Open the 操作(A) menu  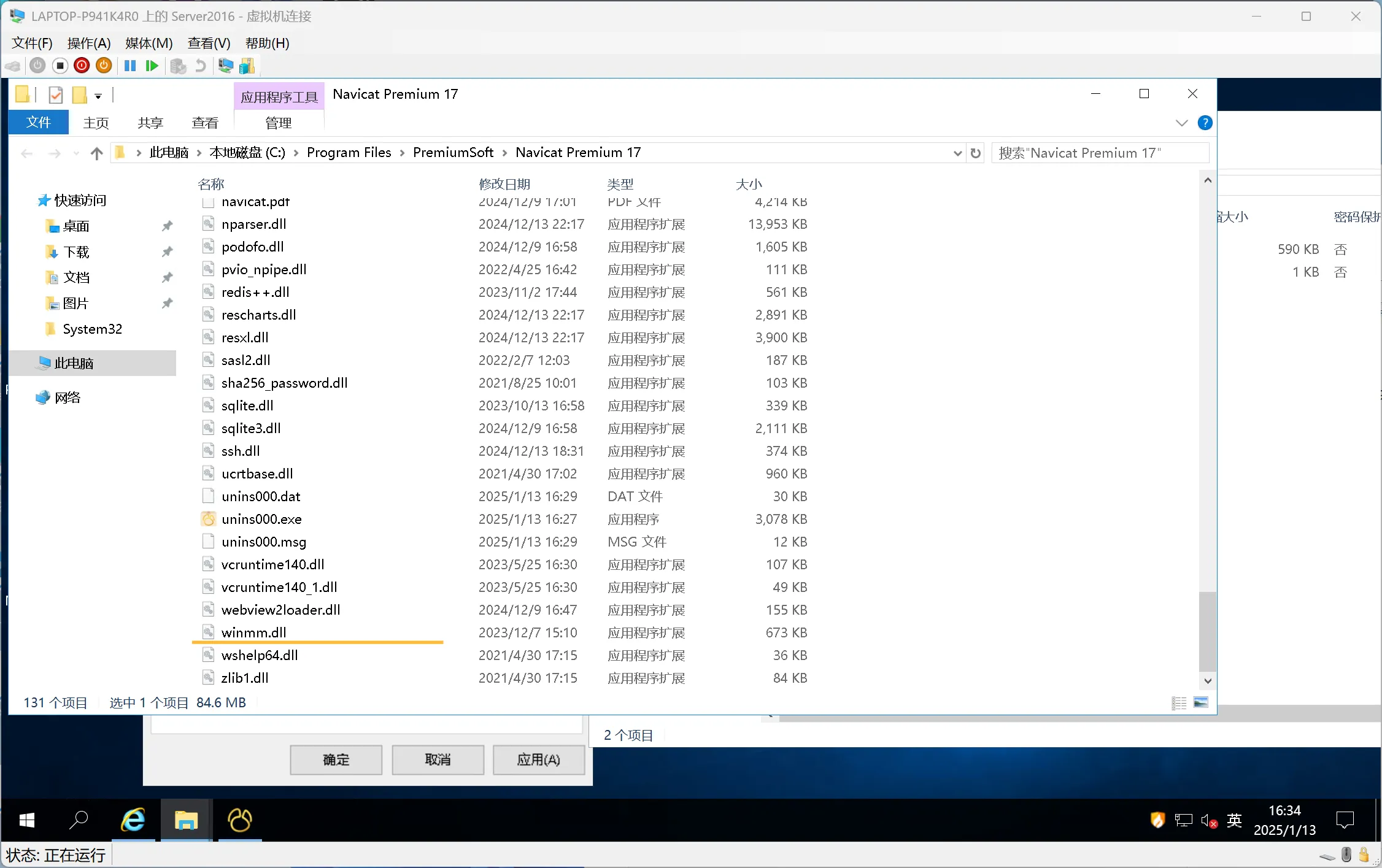point(89,43)
